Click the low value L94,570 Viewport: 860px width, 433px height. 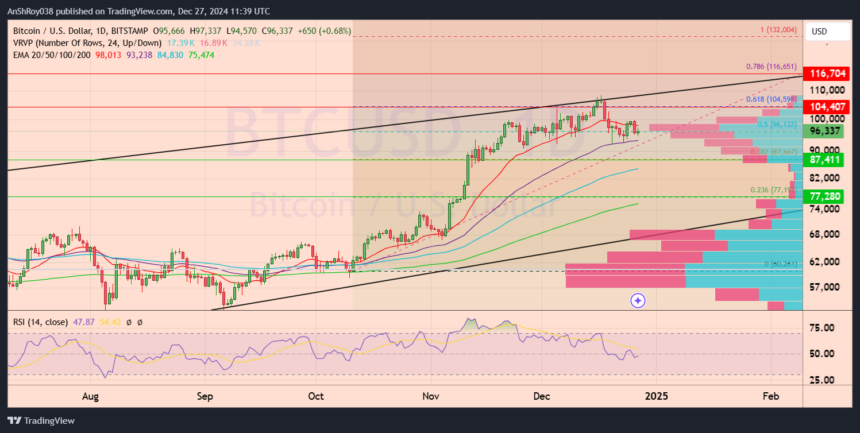pyautogui.click(x=242, y=31)
